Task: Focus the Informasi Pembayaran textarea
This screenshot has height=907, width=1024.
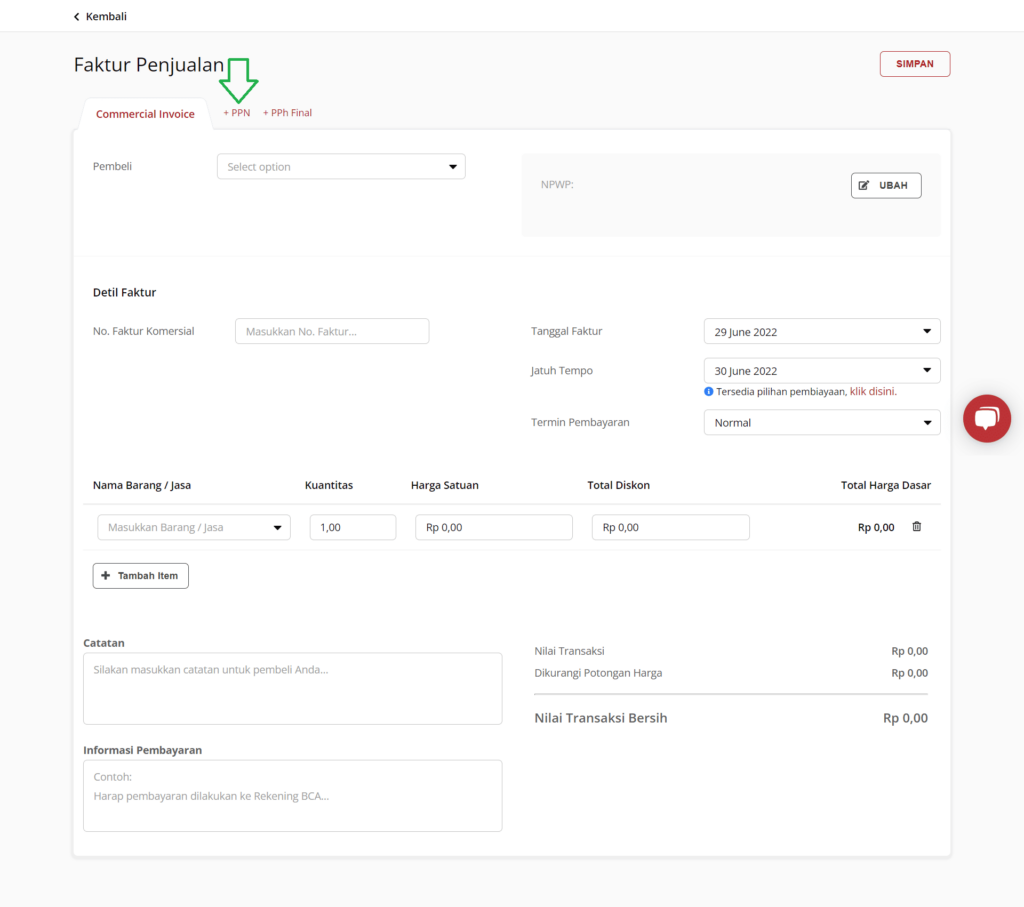Action: 293,795
